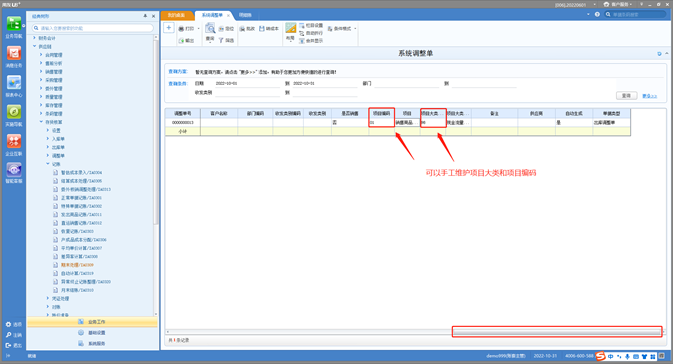Expand the 入库单 tree node

[48, 138]
